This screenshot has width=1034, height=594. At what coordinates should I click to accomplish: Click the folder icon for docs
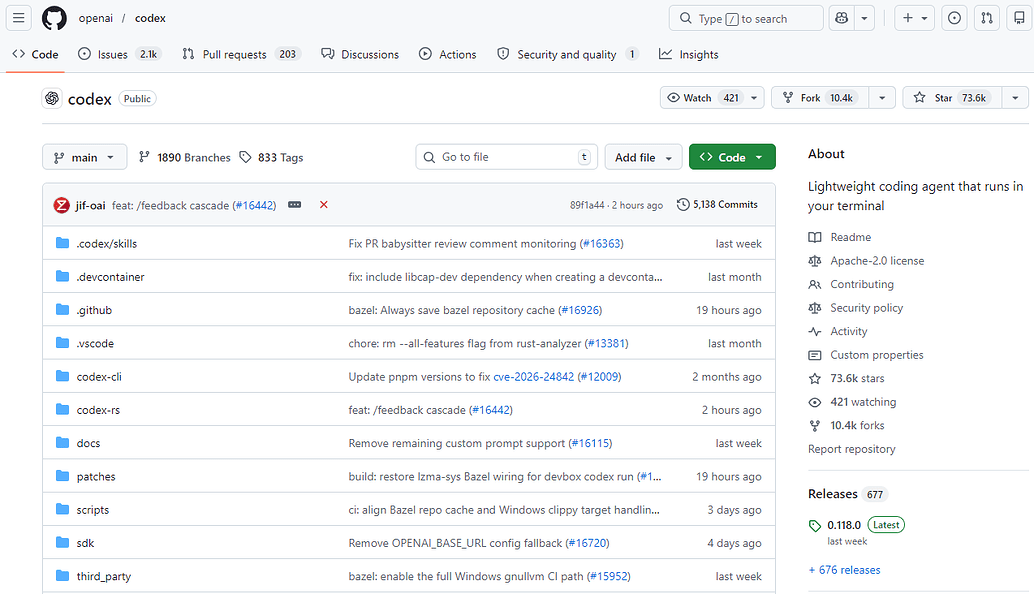(x=63, y=442)
